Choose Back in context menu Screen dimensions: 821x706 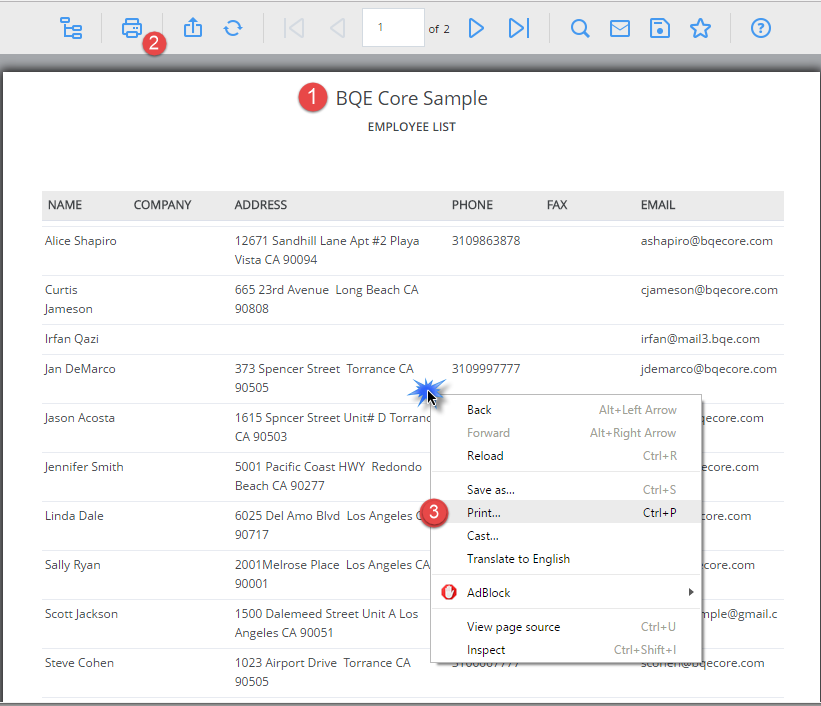click(565, 410)
